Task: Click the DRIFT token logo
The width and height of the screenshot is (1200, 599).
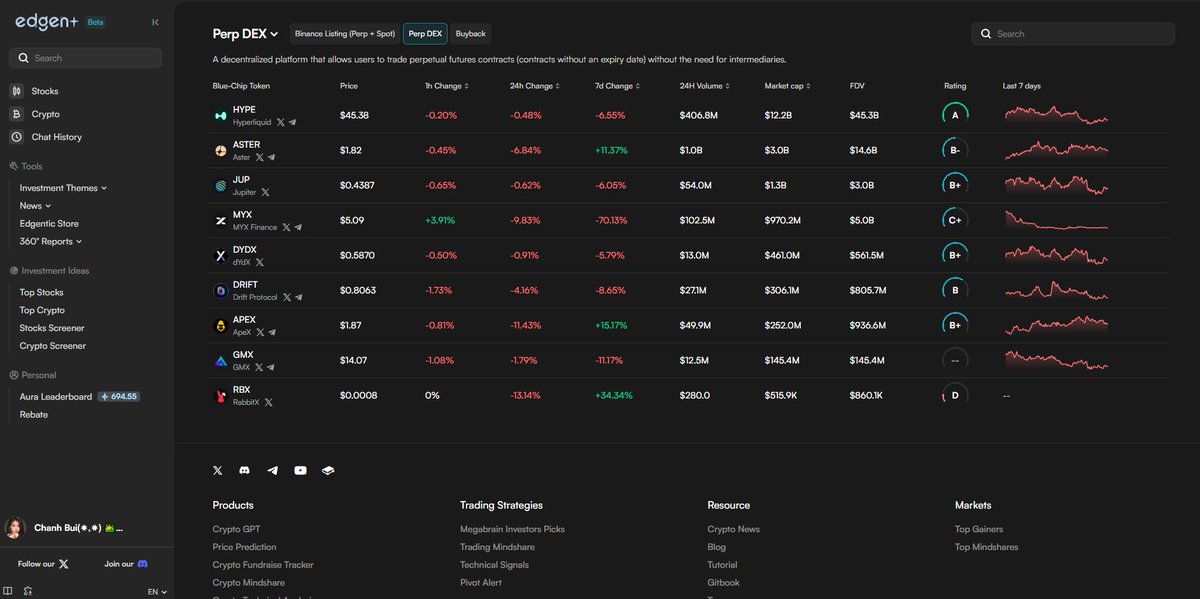Action: [221, 291]
